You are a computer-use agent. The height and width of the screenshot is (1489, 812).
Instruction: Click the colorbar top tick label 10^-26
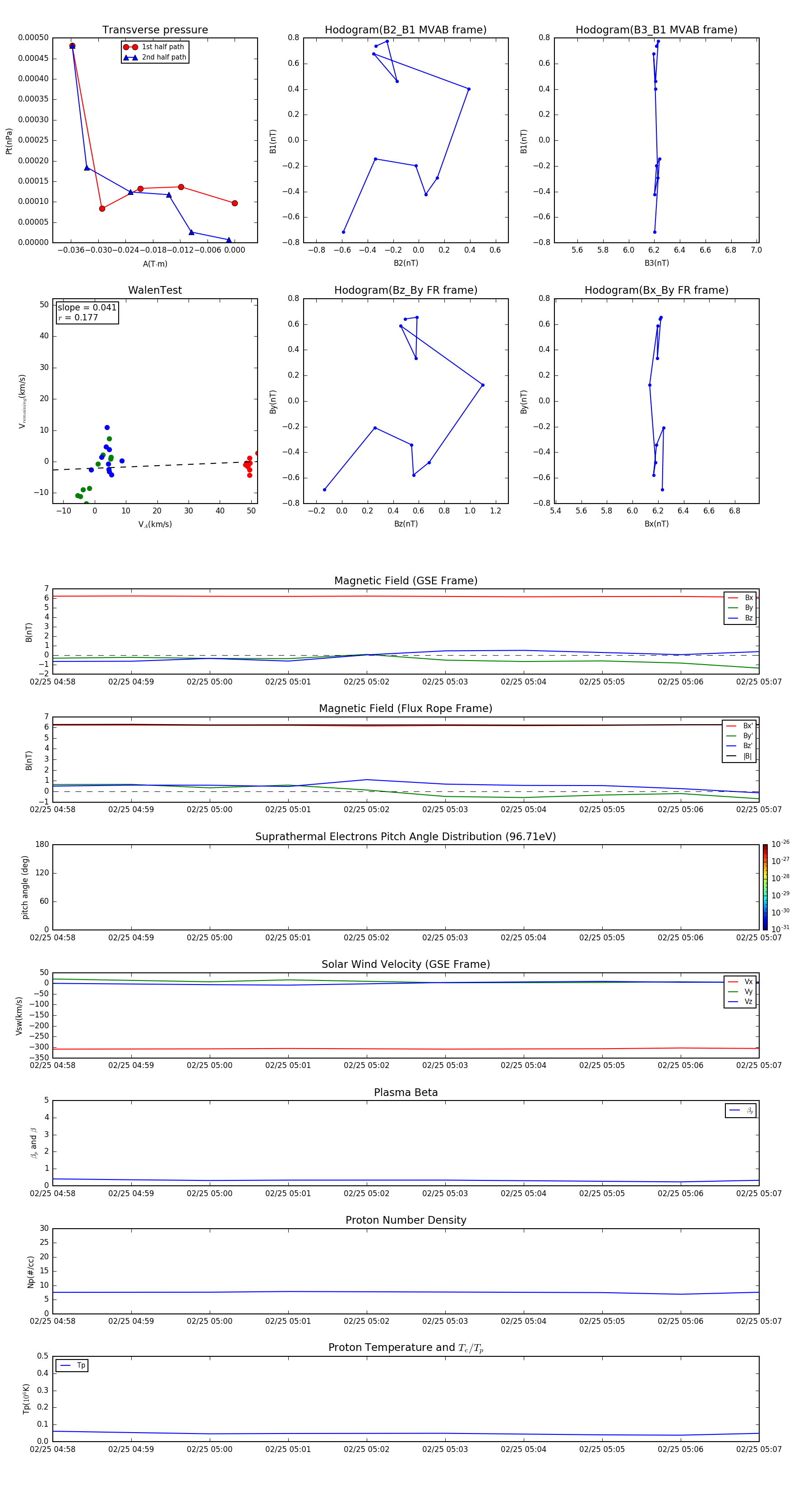click(780, 844)
